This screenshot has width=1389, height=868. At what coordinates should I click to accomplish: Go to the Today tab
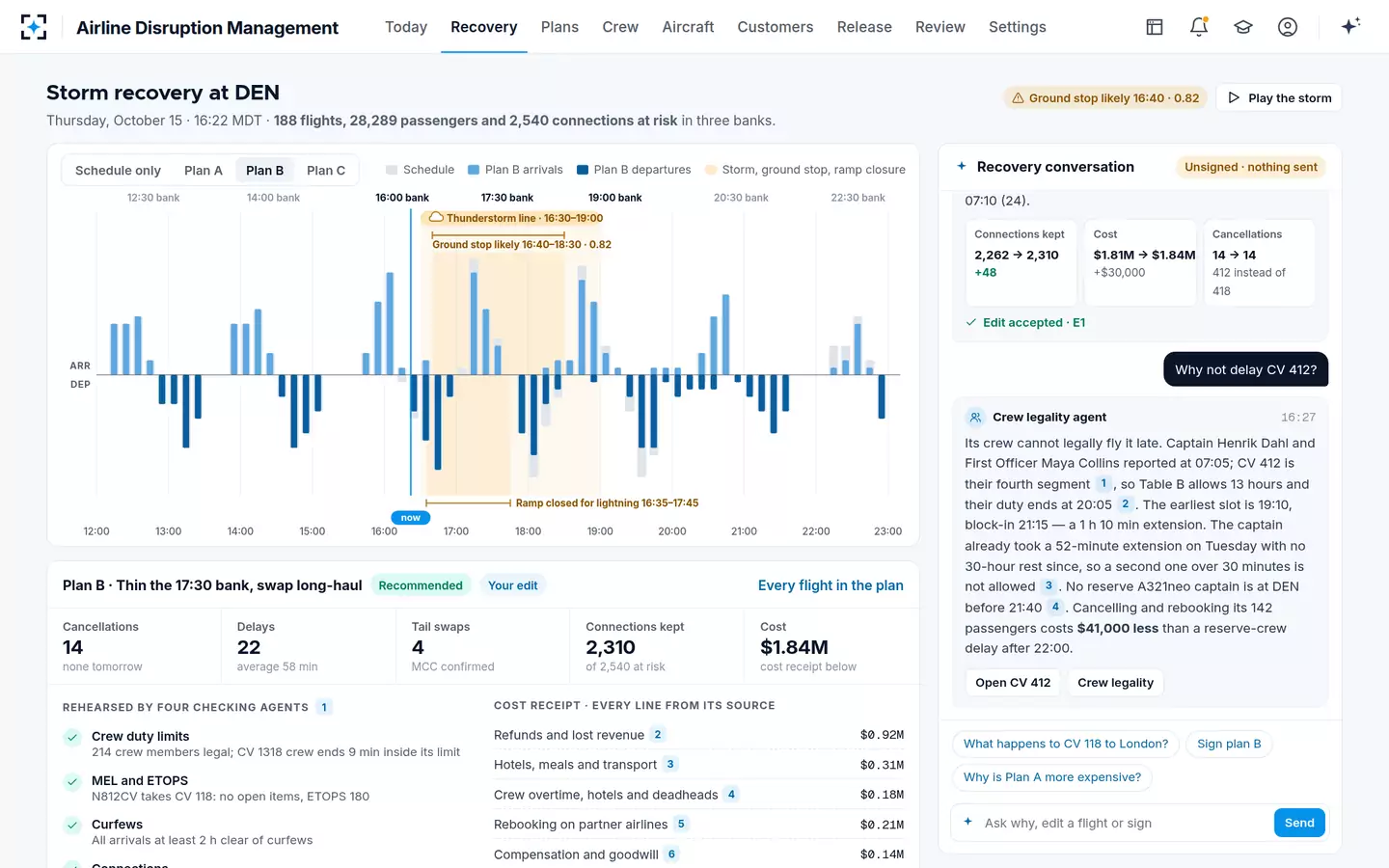[406, 27]
